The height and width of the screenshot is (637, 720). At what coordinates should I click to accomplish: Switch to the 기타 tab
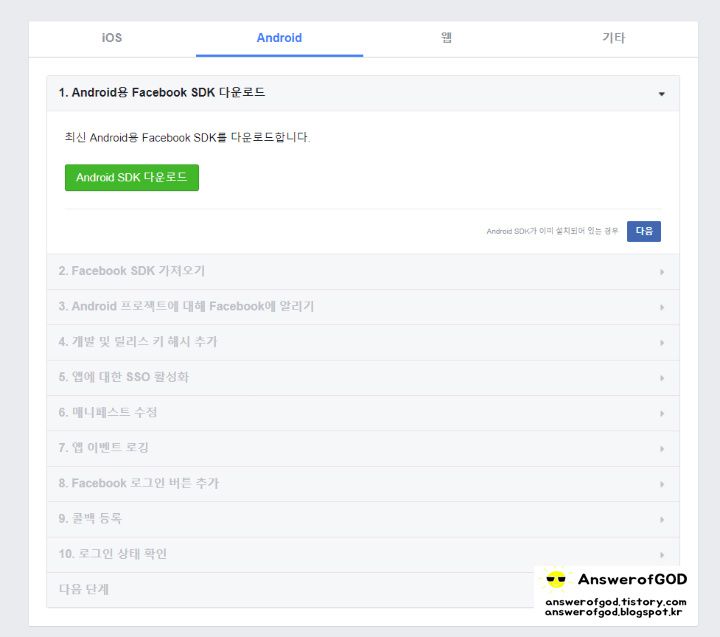point(614,38)
